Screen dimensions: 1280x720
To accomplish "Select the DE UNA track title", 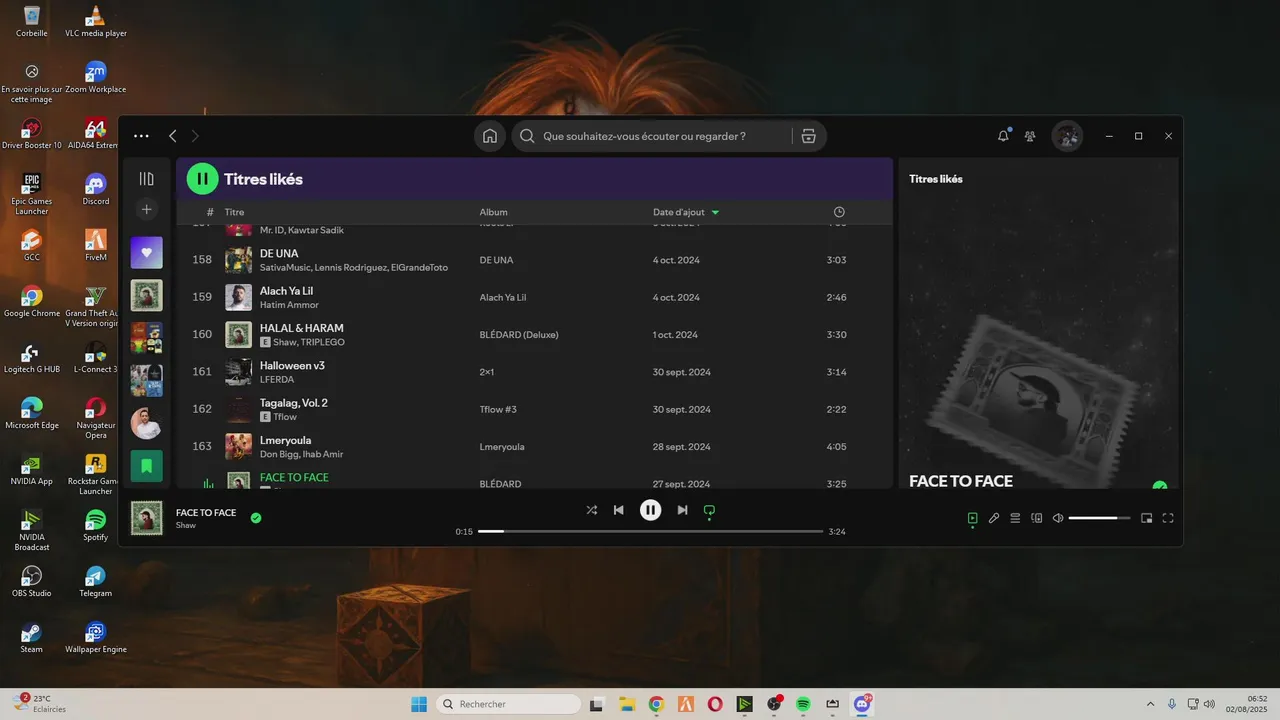I will click(x=279, y=254).
